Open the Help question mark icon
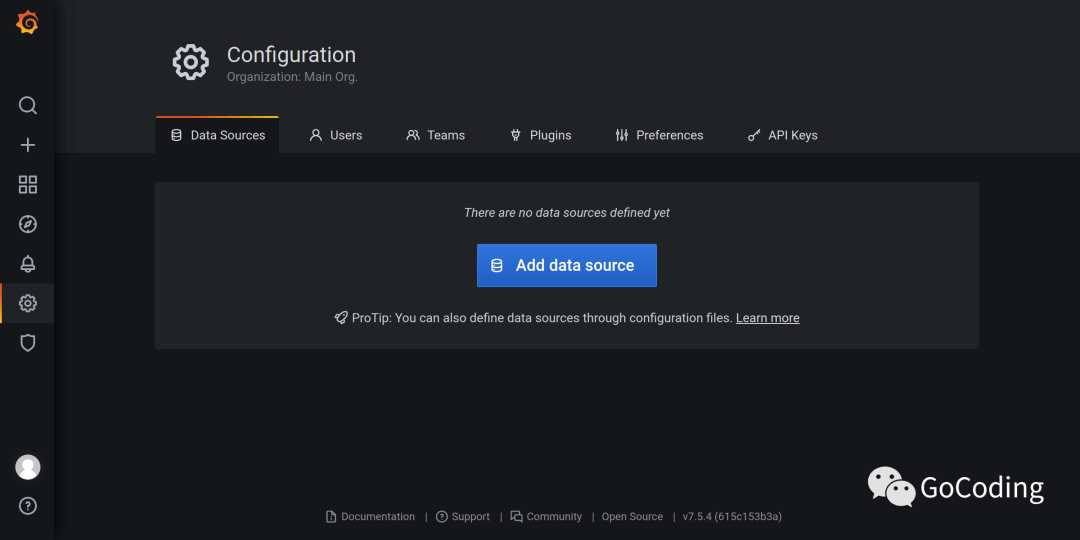This screenshot has height=540, width=1080. [x=28, y=505]
